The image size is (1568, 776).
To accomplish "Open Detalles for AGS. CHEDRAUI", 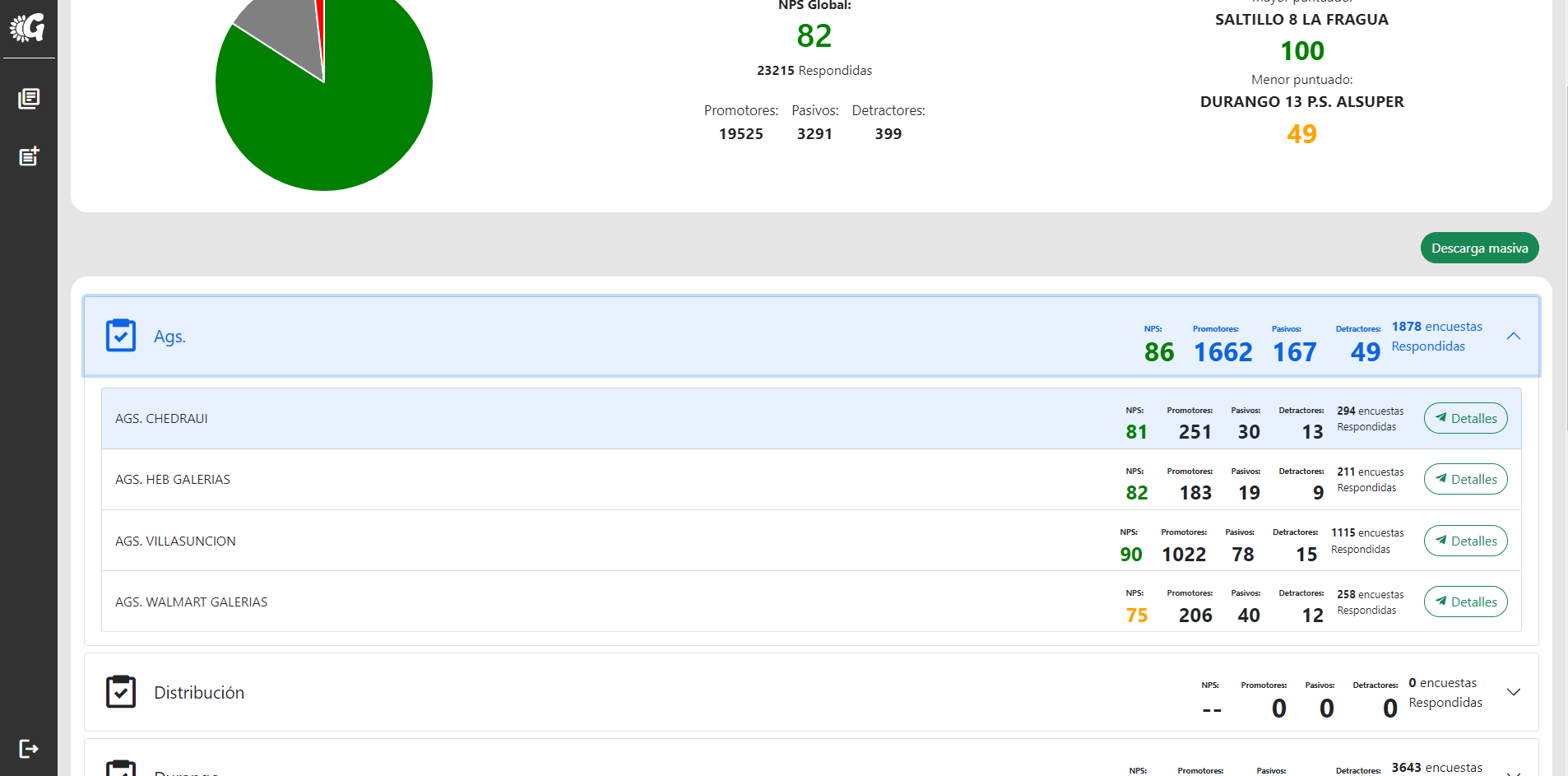I will (x=1465, y=418).
